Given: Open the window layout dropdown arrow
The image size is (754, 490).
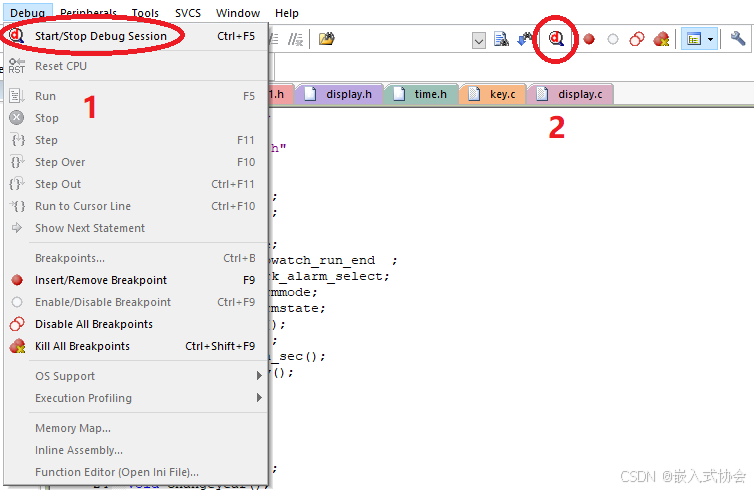Looking at the screenshot, I should pyautogui.click(x=711, y=39).
